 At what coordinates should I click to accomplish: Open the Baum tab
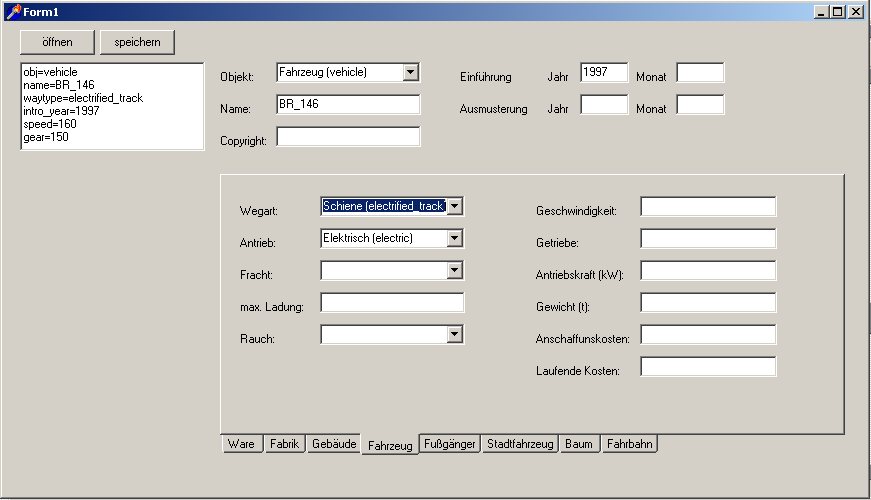(579, 444)
